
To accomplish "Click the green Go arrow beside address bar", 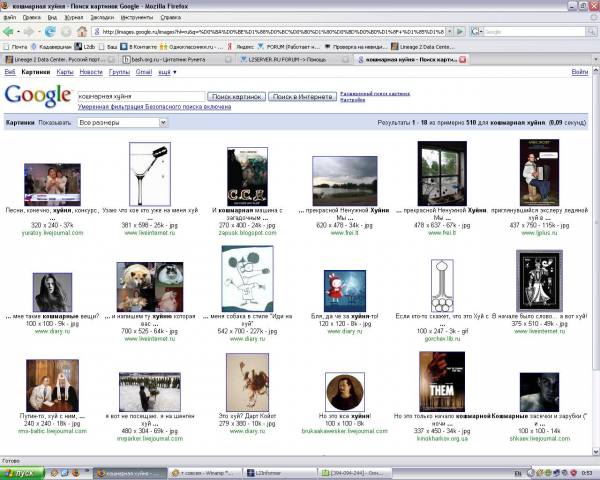I will pyautogui.click(x=460, y=31).
